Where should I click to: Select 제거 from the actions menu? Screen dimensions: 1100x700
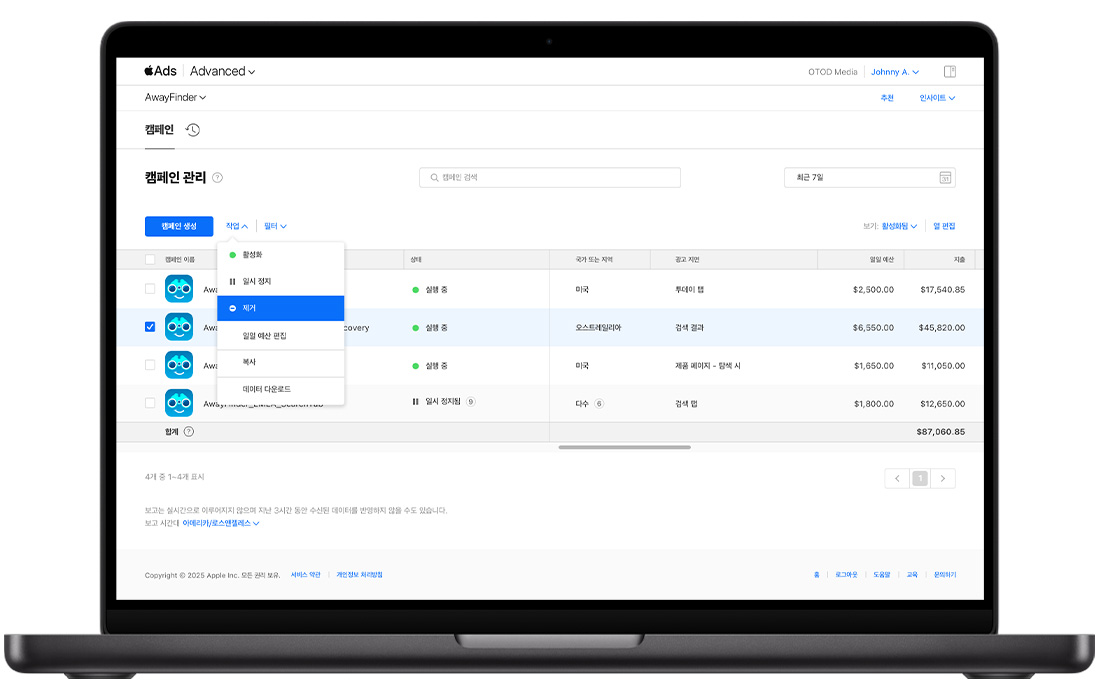pos(280,309)
